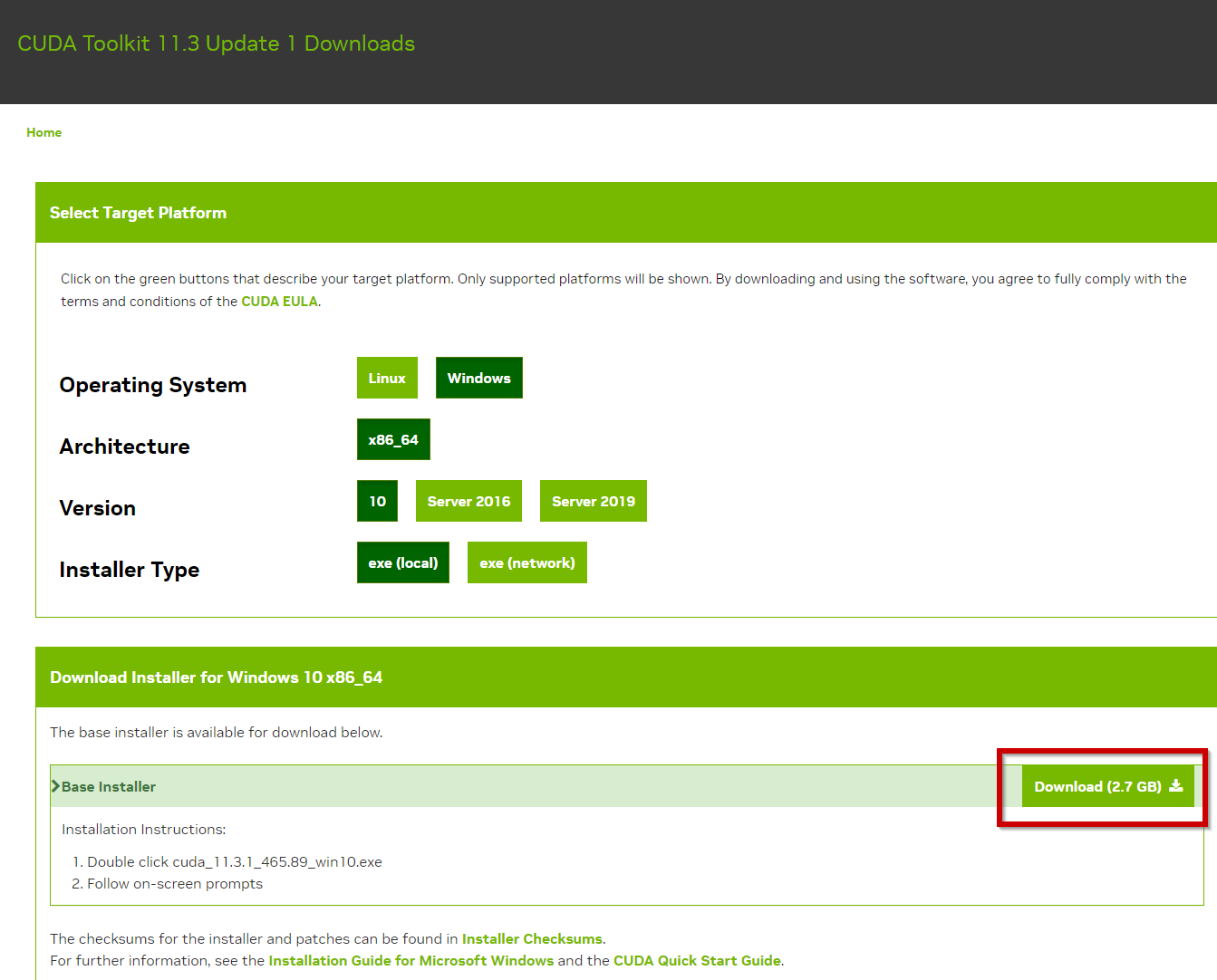This screenshot has height=980, width=1217.
Task: Click the Home breadcrumb link
Action: (43, 132)
